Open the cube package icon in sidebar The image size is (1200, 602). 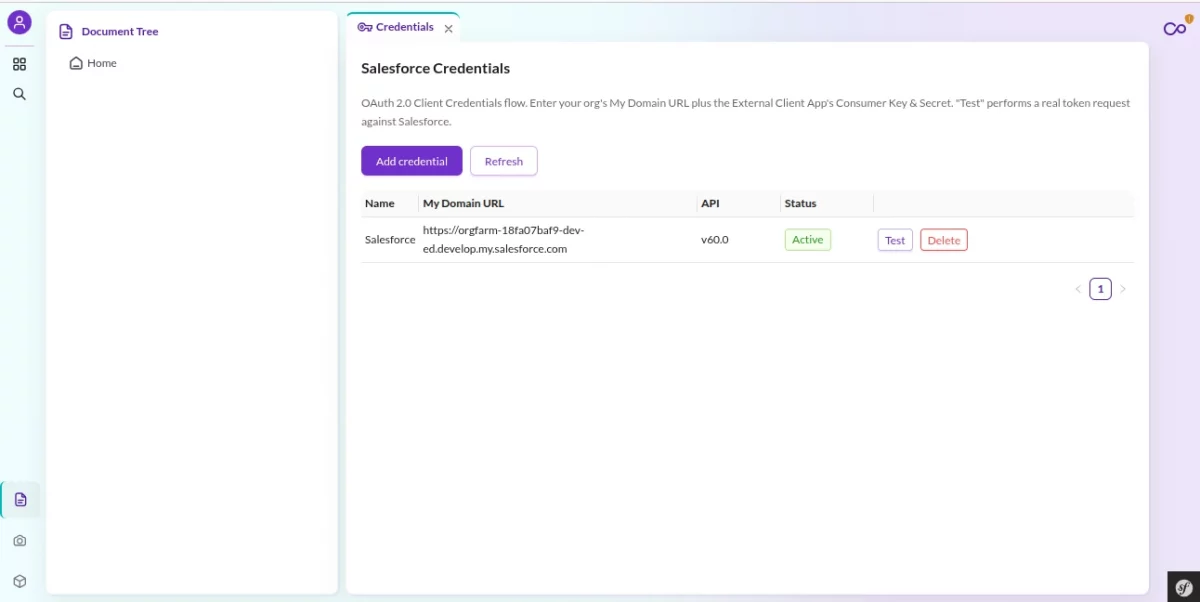[20, 581]
